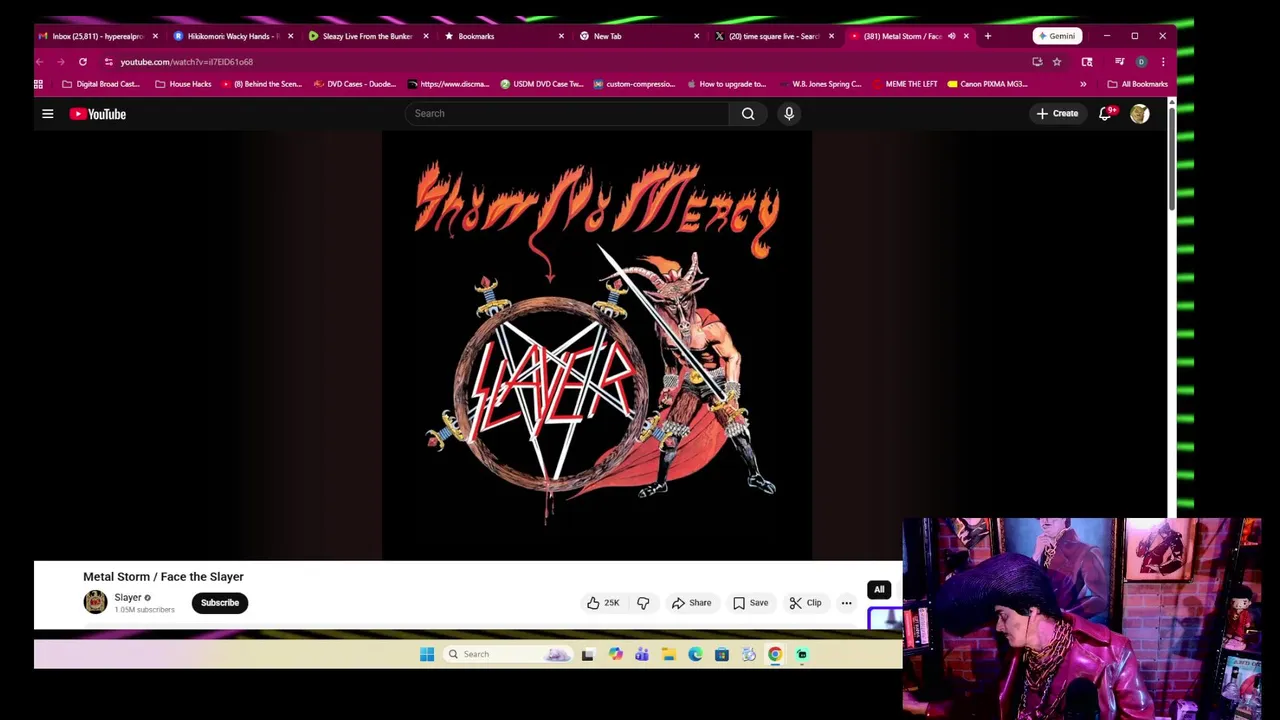Open DVD Cases bookmark
The height and width of the screenshot is (720, 1280).
coord(355,84)
